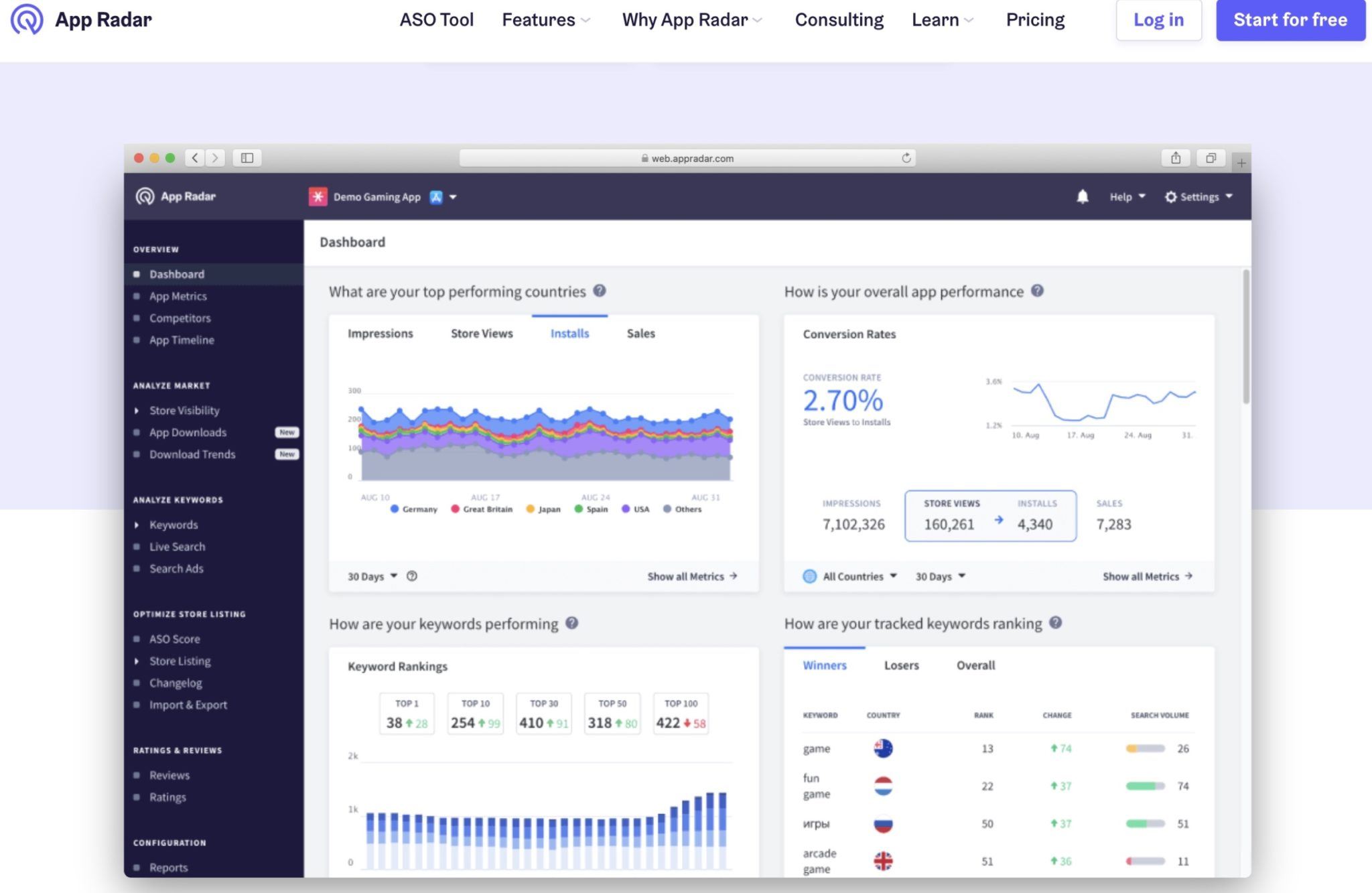Click the browser forward arrow button

click(x=215, y=158)
